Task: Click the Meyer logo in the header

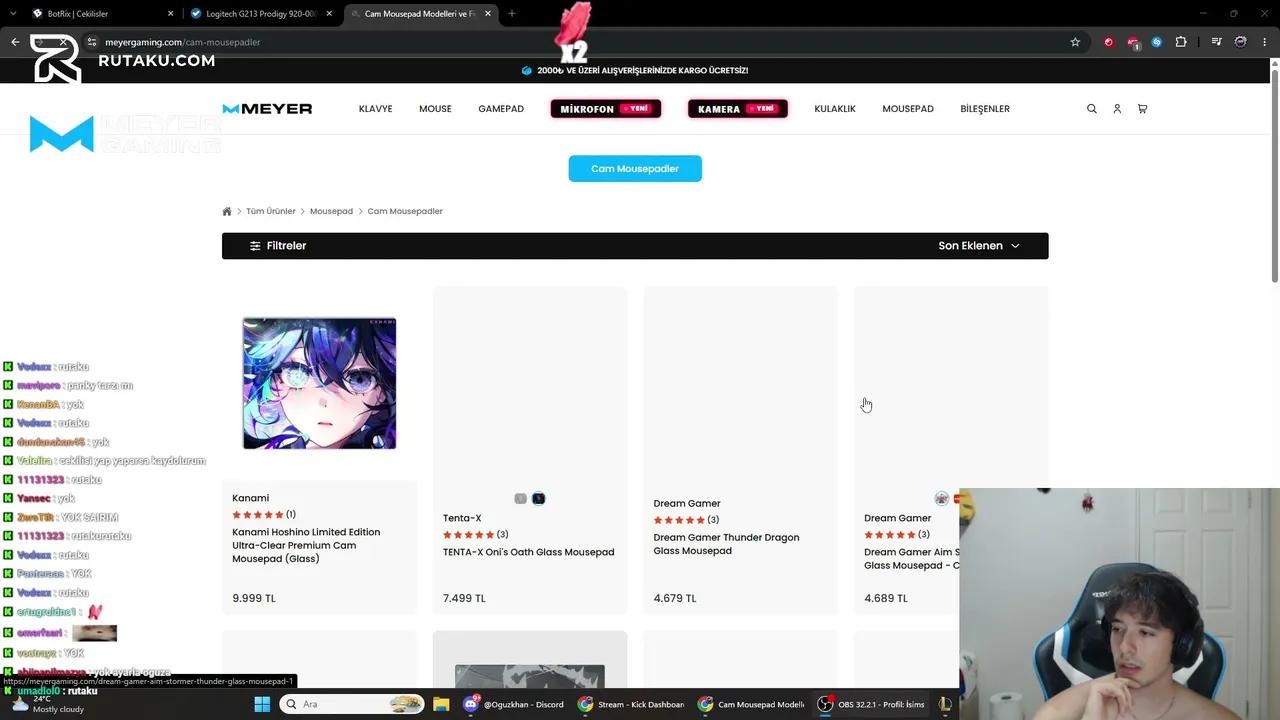Action: 267,109
